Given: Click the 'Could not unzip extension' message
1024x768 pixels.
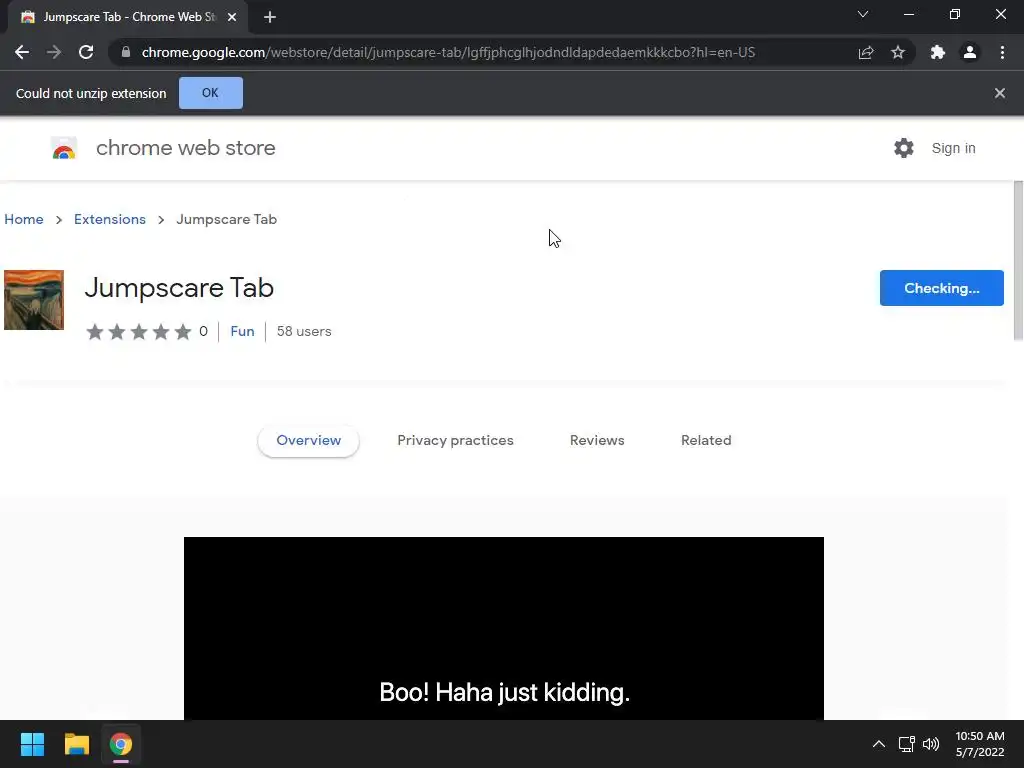Looking at the screenshot, I should 91,93.
